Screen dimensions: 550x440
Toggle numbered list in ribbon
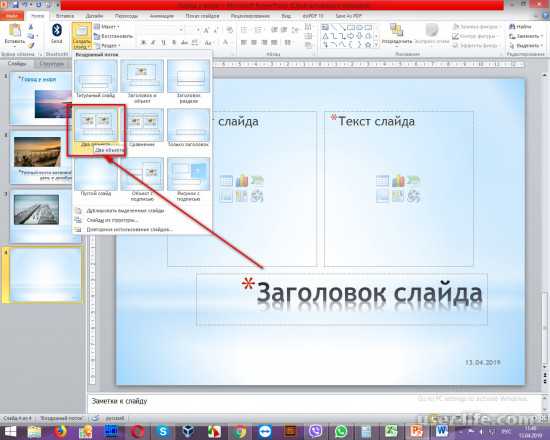point(259,30)
